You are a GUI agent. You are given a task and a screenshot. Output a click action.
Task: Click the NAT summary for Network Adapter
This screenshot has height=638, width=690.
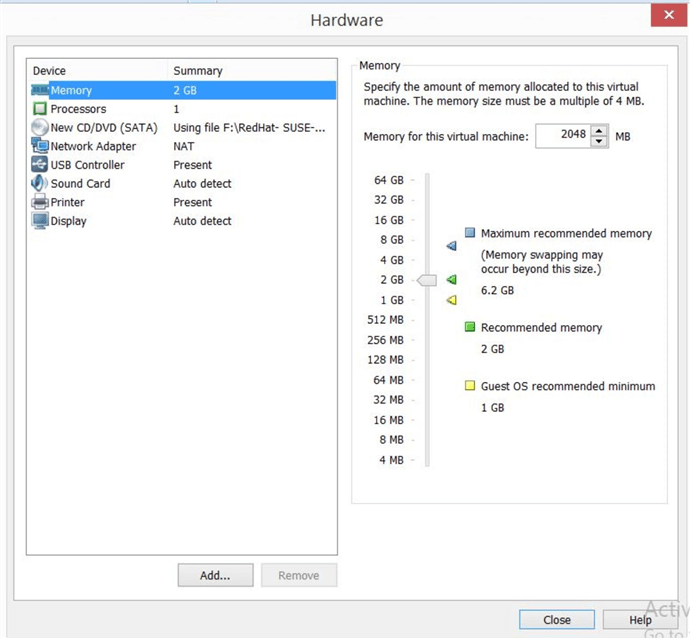click(x=184, y=146)
